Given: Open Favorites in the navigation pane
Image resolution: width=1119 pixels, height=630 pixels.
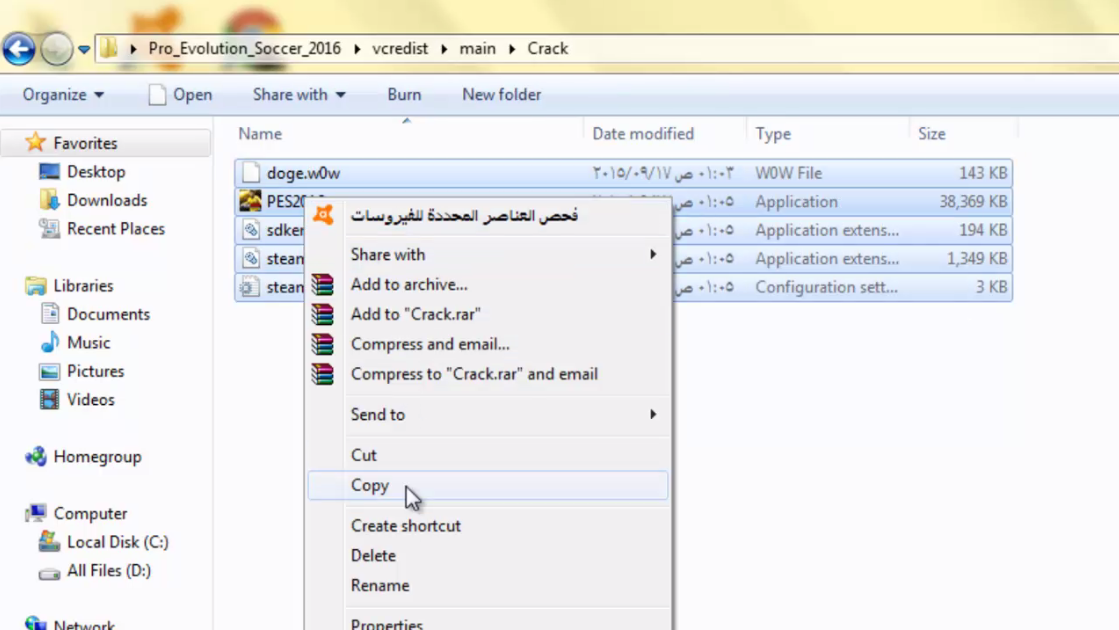Looking at the screenshot, I should [85, 143].
